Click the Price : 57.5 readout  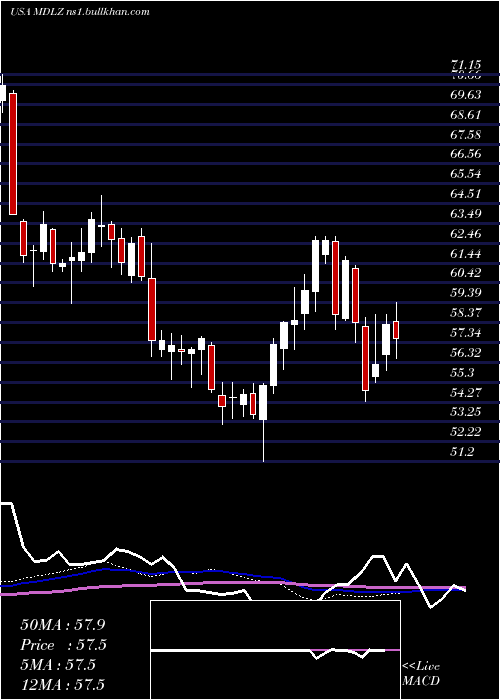click(64, 645)
